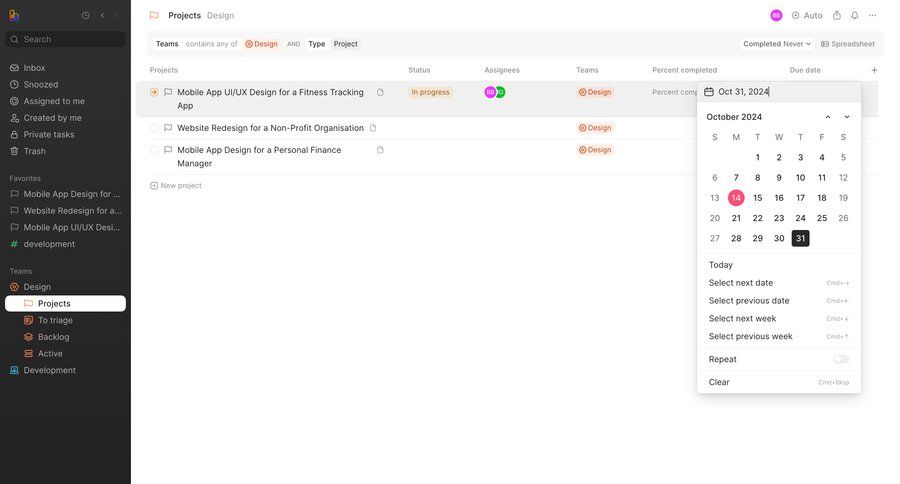Go back with the left chevron

[x=103, y=16]
